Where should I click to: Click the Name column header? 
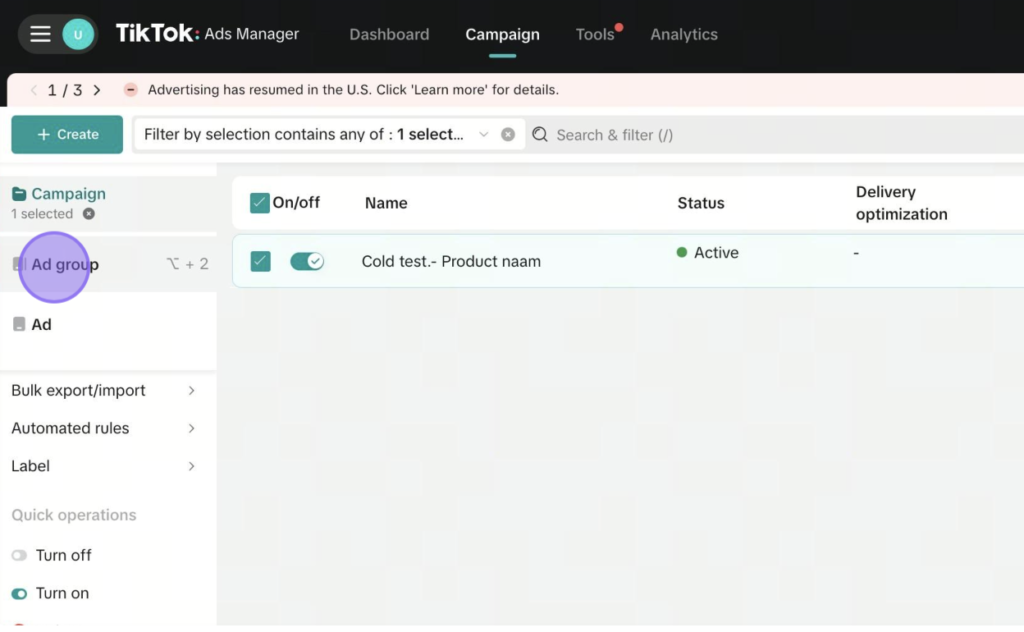(x=386, y=203)
